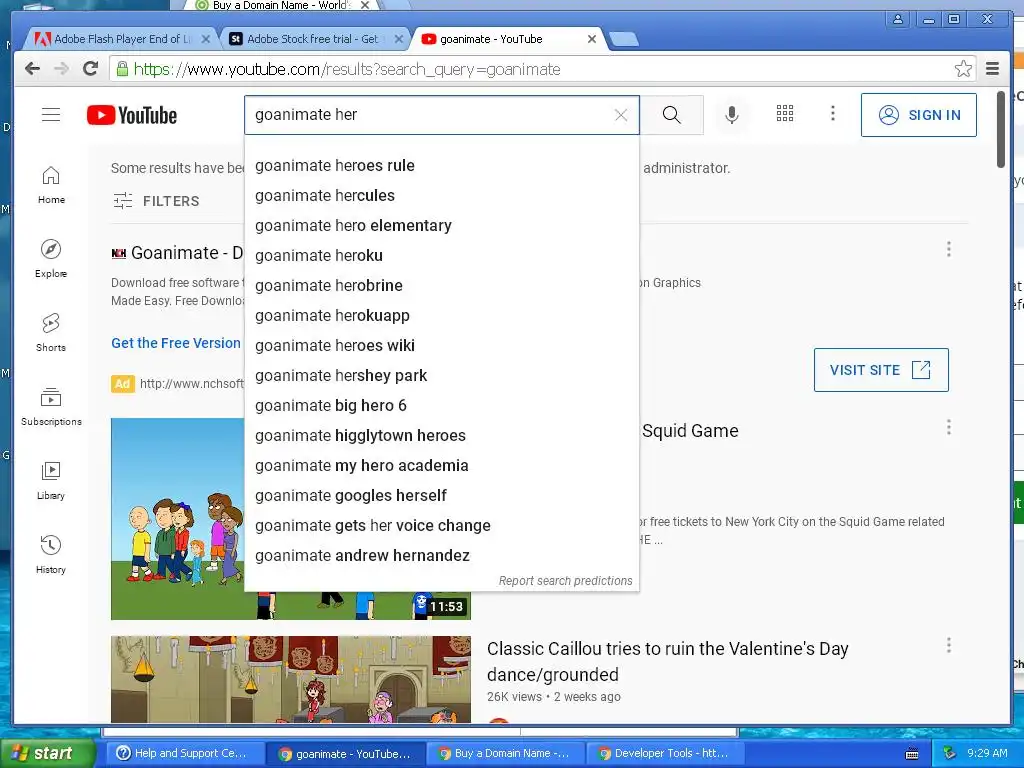Pick suggestion 'goanimate andrew hernandez'
The height and width of the screenshot is (768, 1024).
point(442,556)
